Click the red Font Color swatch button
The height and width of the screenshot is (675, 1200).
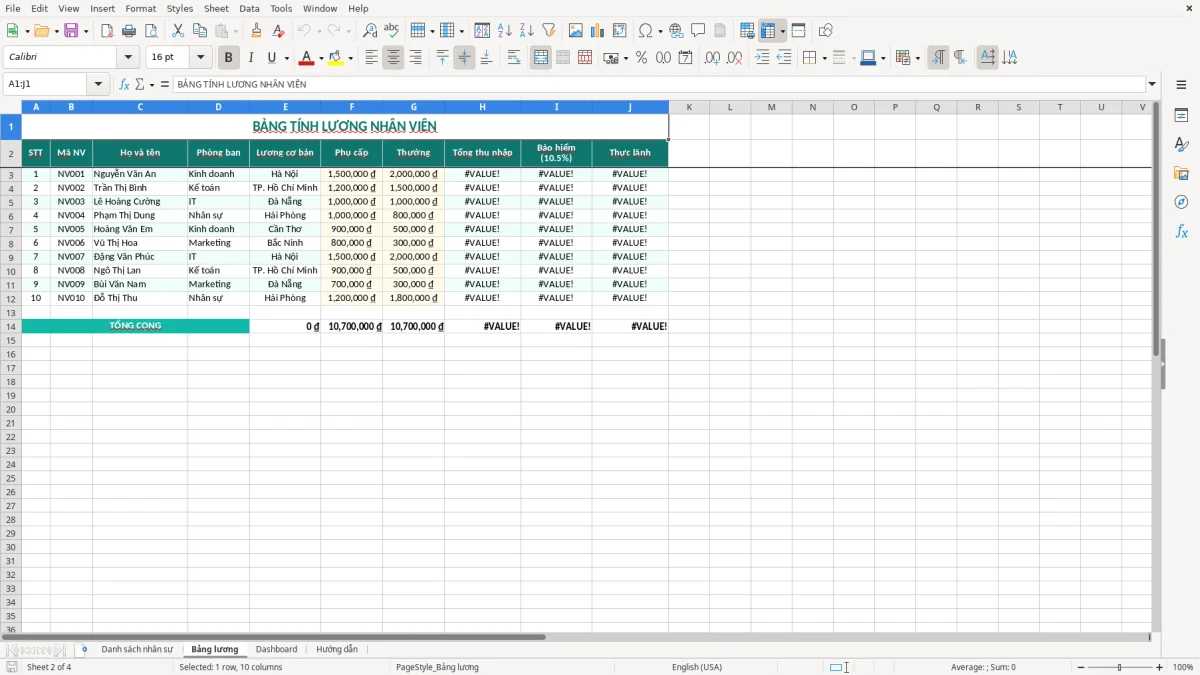tap(307, 58)
